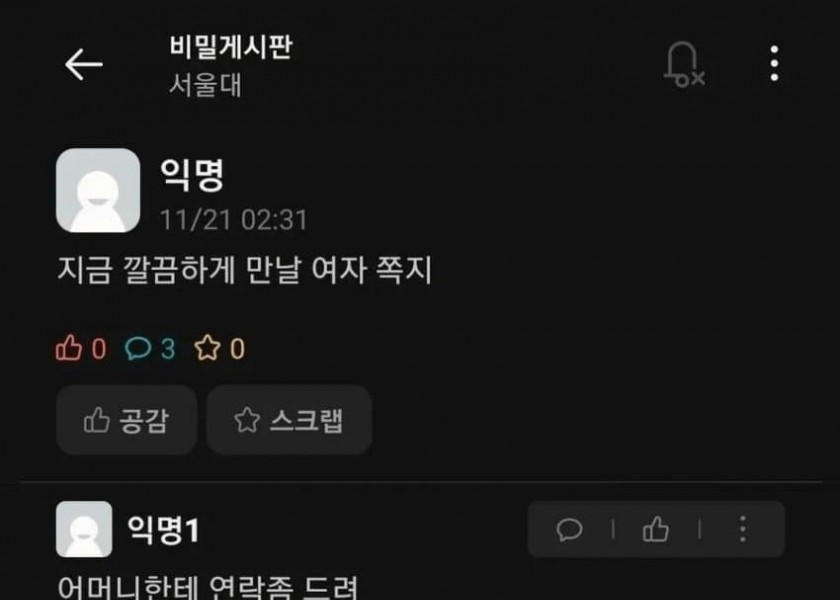Tap the 익명1 commenter name

(163, 529)
